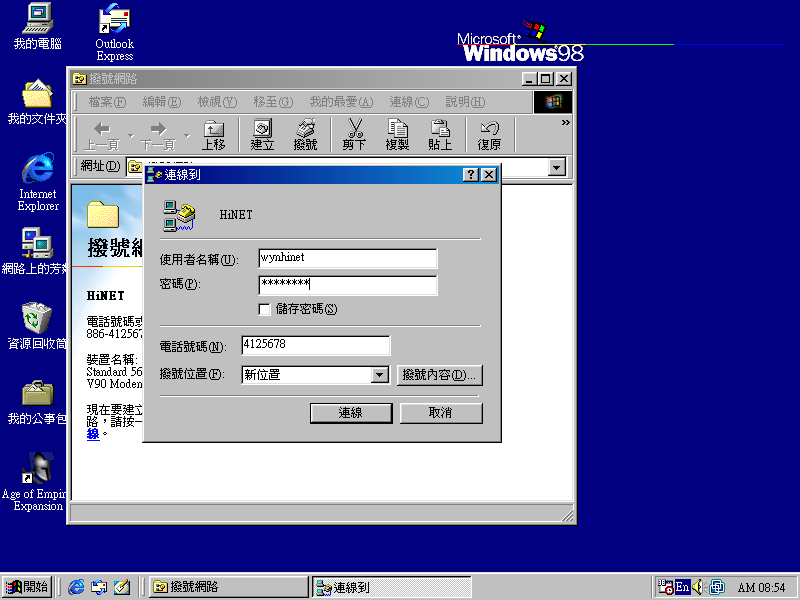Launch Outlook Express from quick launch
The height and width of the screenshot is (600, 800).
(x=99, y=587)
